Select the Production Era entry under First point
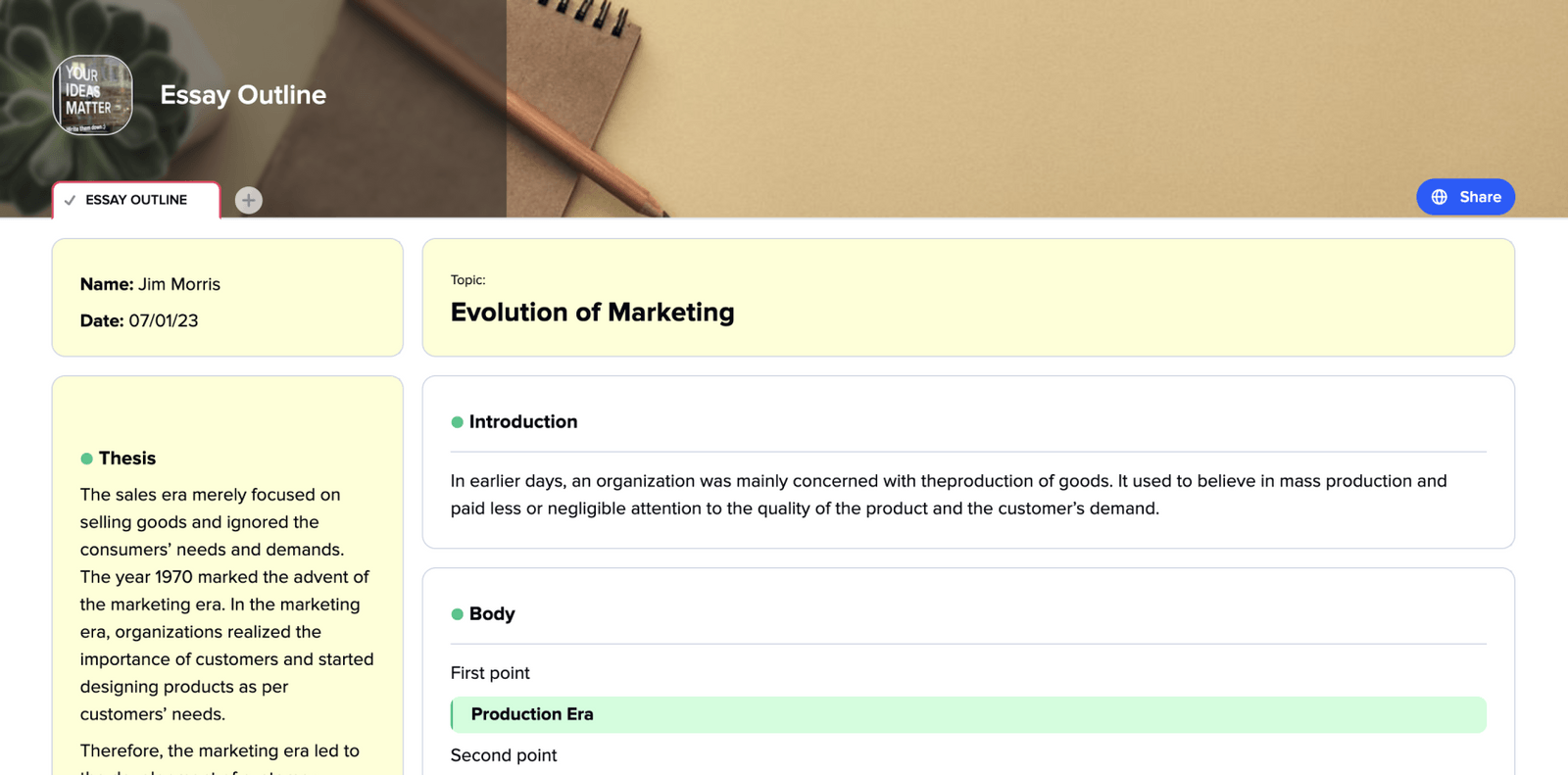Viewport: 1568px width, 775px height. coord(531,714)
